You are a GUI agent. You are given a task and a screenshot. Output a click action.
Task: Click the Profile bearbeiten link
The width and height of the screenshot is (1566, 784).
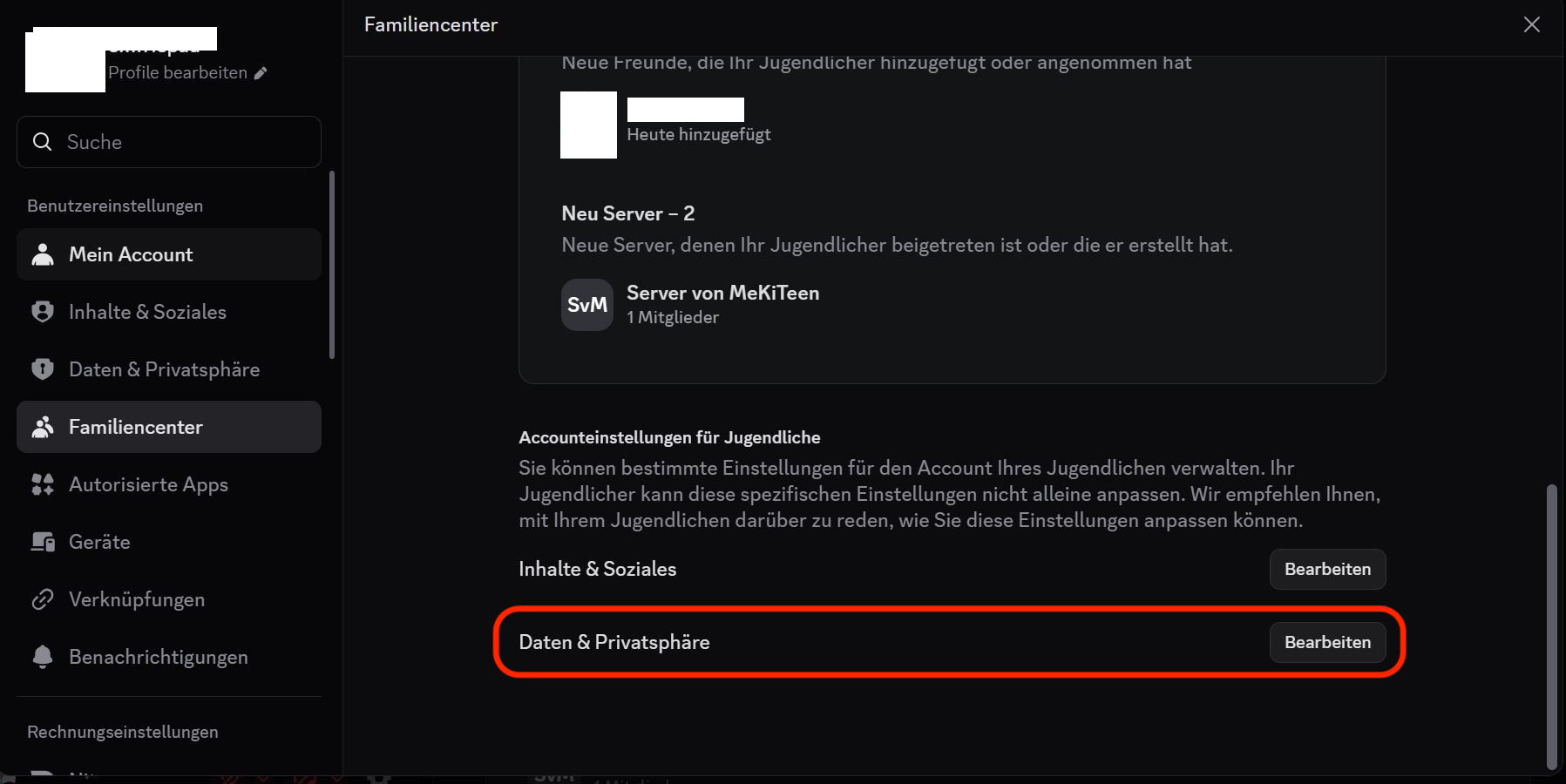pyautogui.click(x=178, y=73)
